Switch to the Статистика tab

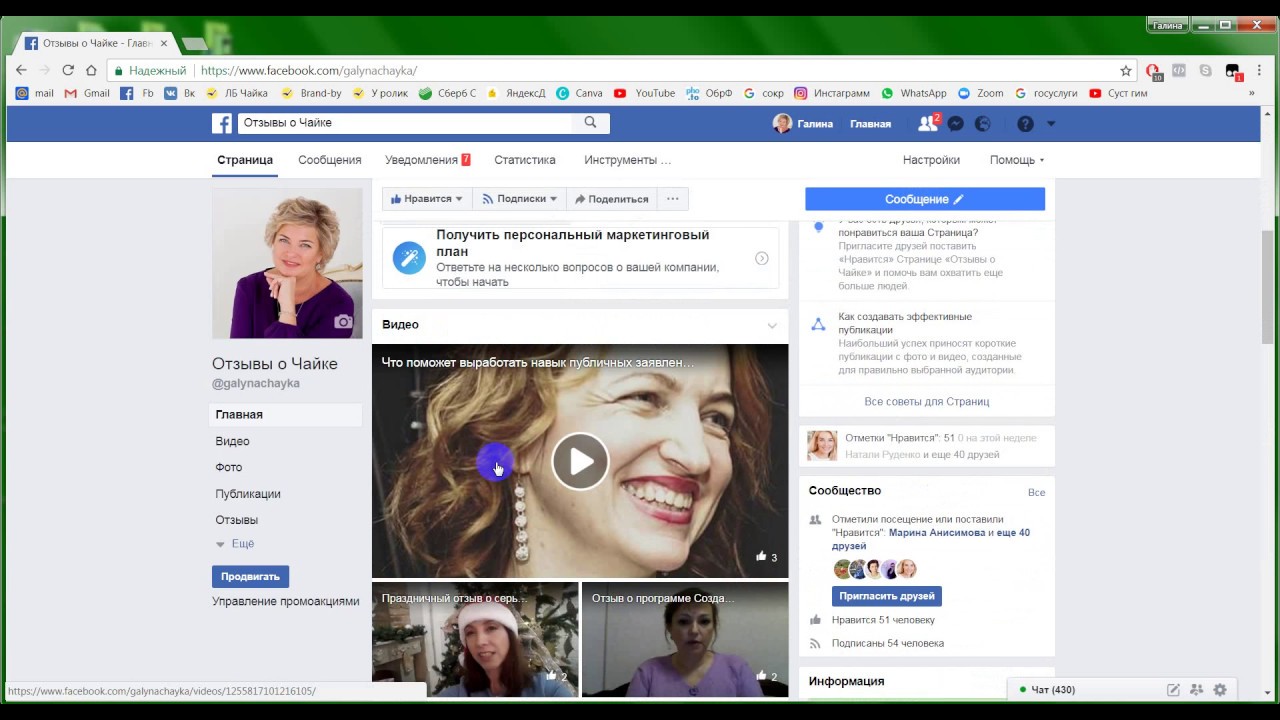click(524, 160)
